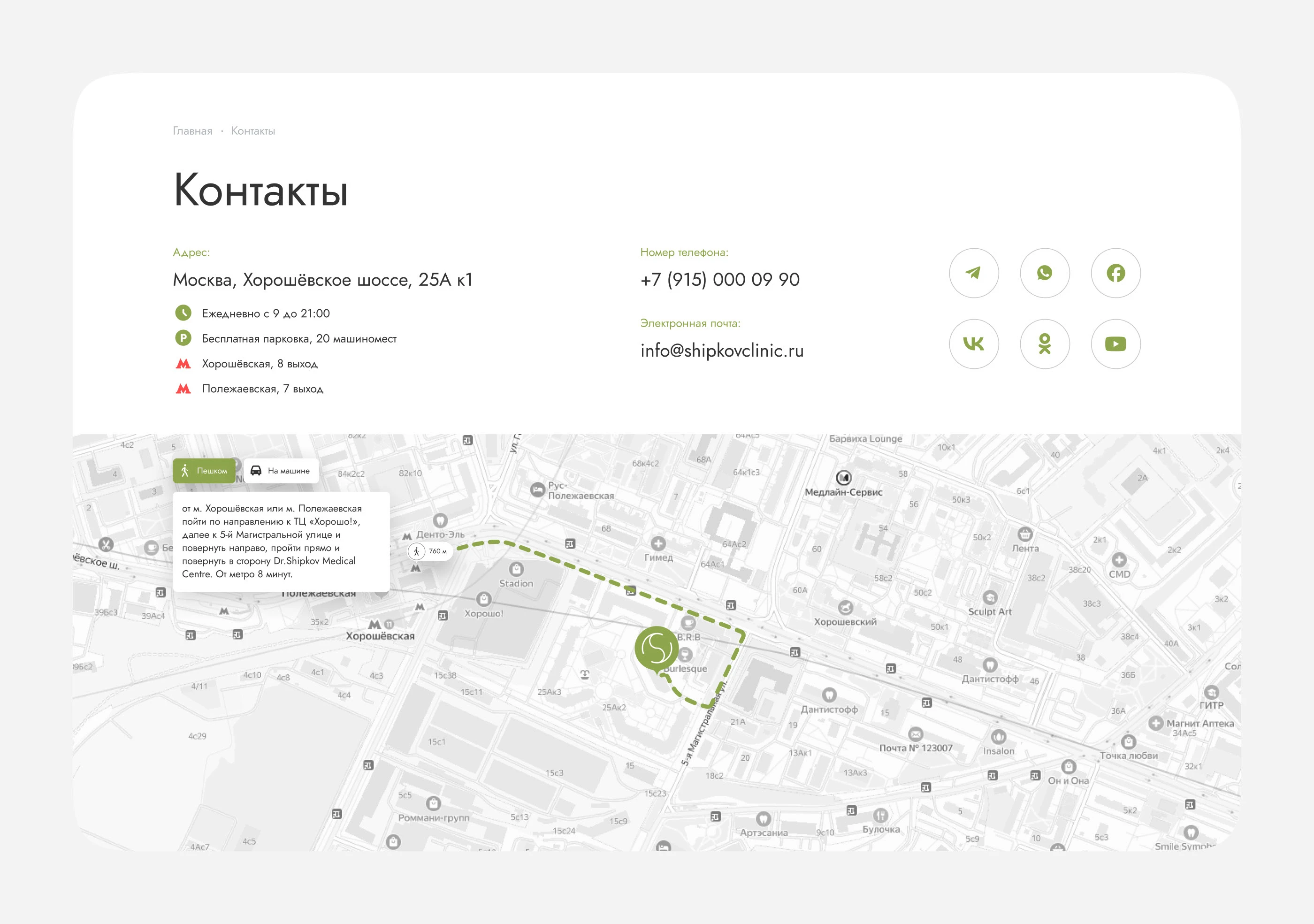The image size is (1314, 924).
Task: Open the VK social icon
Action: click(x=974, y=344)
